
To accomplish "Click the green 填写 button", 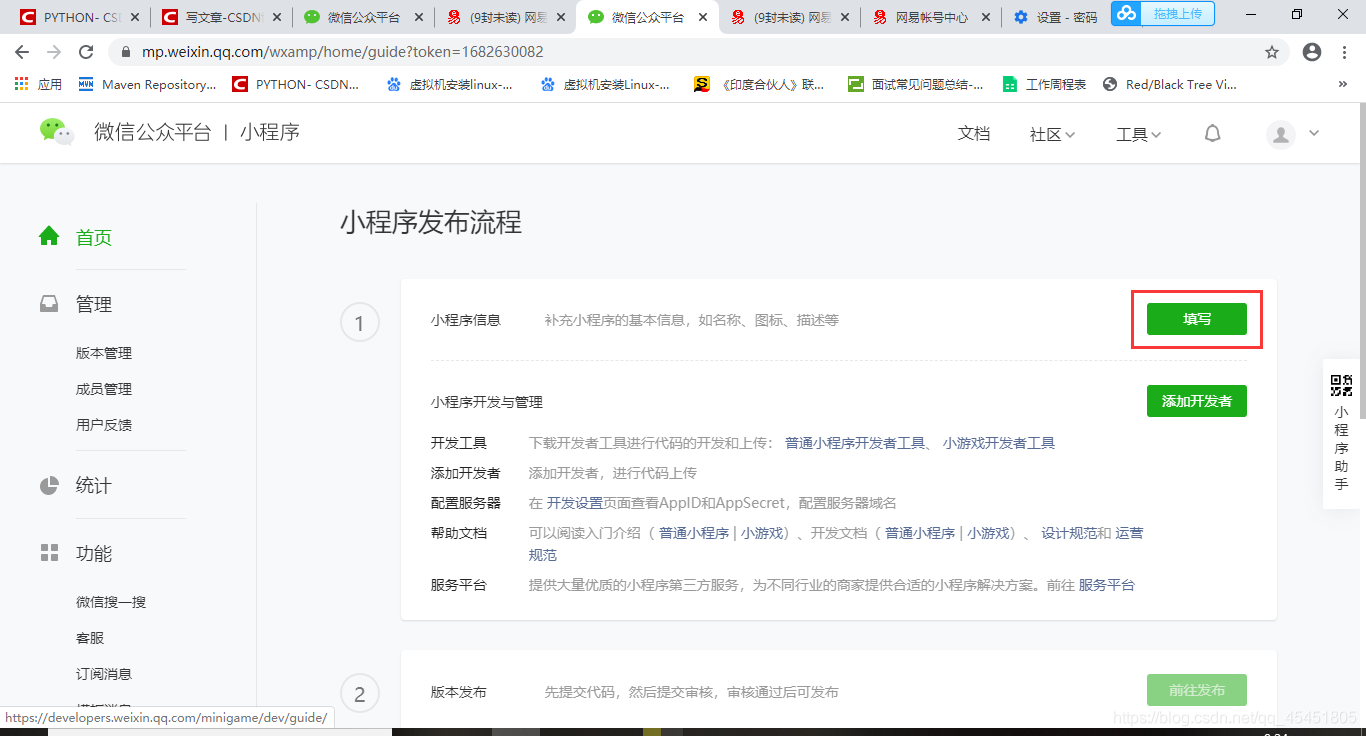I will [1197, 319].
